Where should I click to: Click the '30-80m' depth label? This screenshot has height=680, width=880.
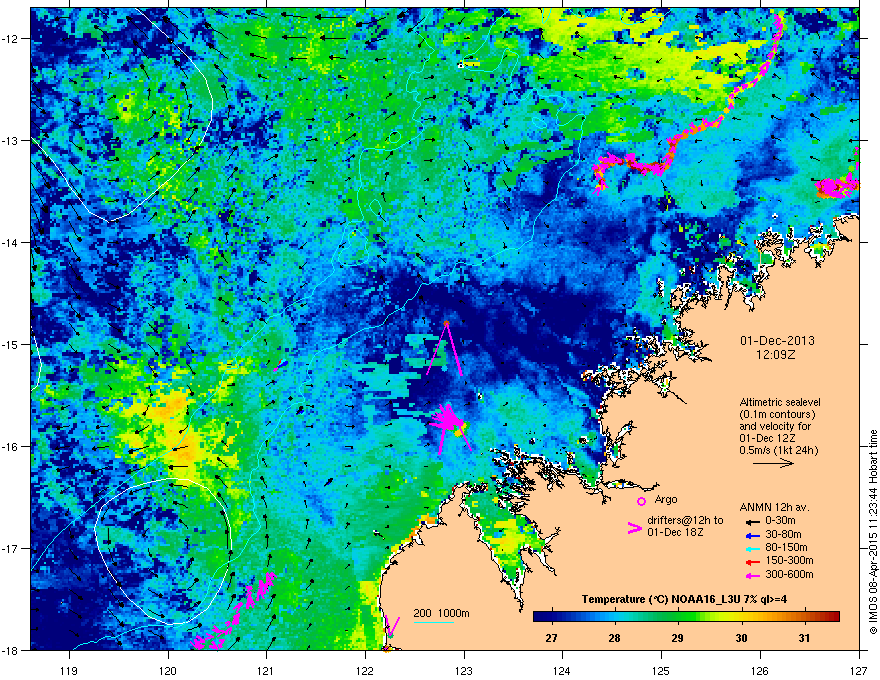pyautogui.click(x=783, y=534)
